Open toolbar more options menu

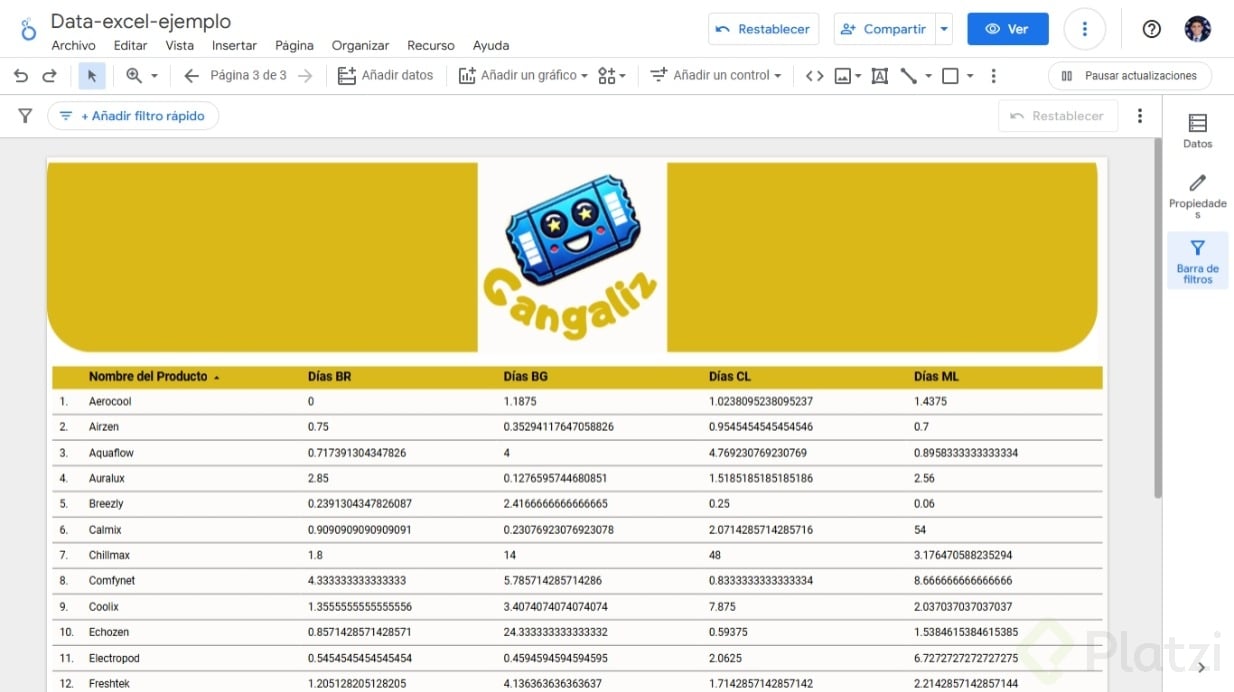[993, 76]
